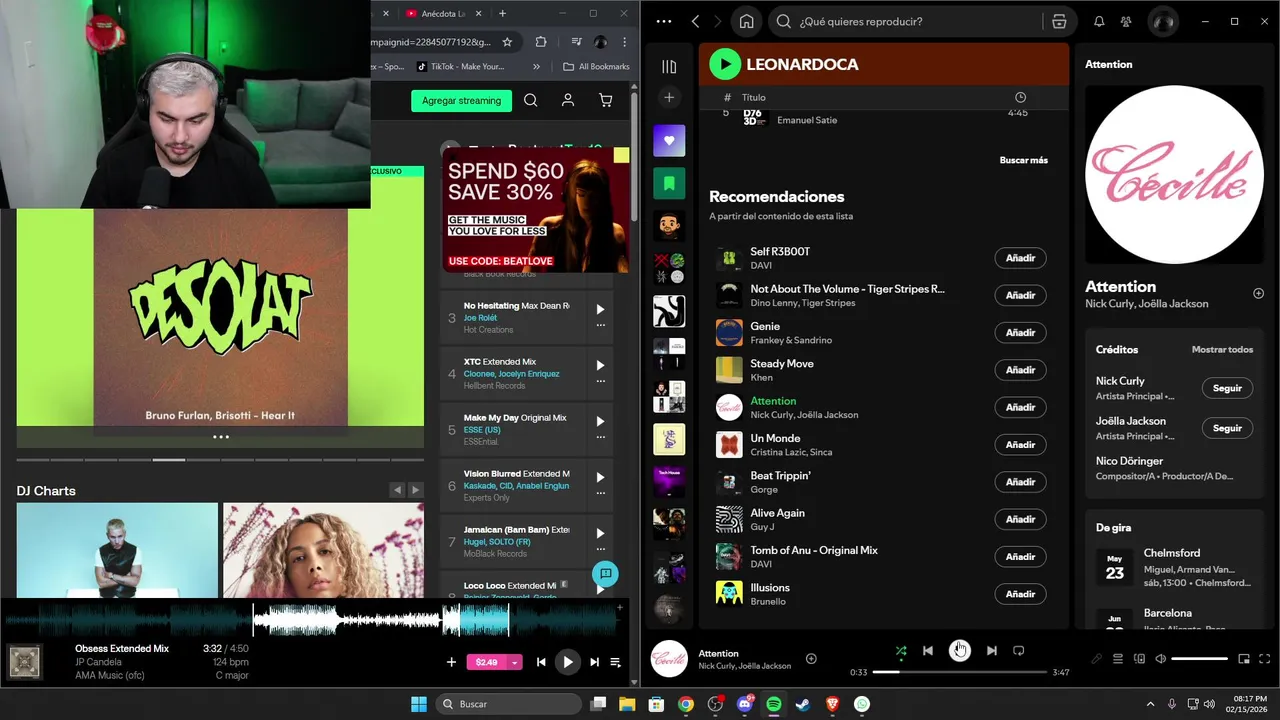Open options dots for XTC Extended Mix
Screen dimensions: 1280x720
(x=600, y=381)
